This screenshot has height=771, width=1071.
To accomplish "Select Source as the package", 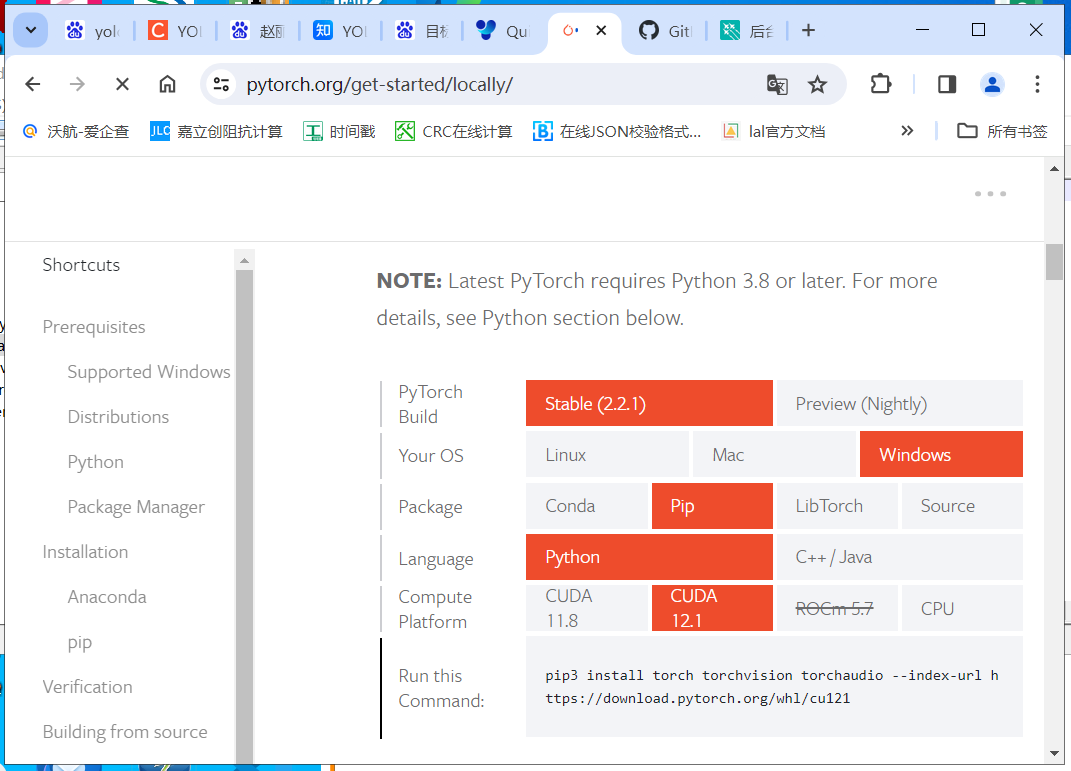I will (x=962, y=505).
